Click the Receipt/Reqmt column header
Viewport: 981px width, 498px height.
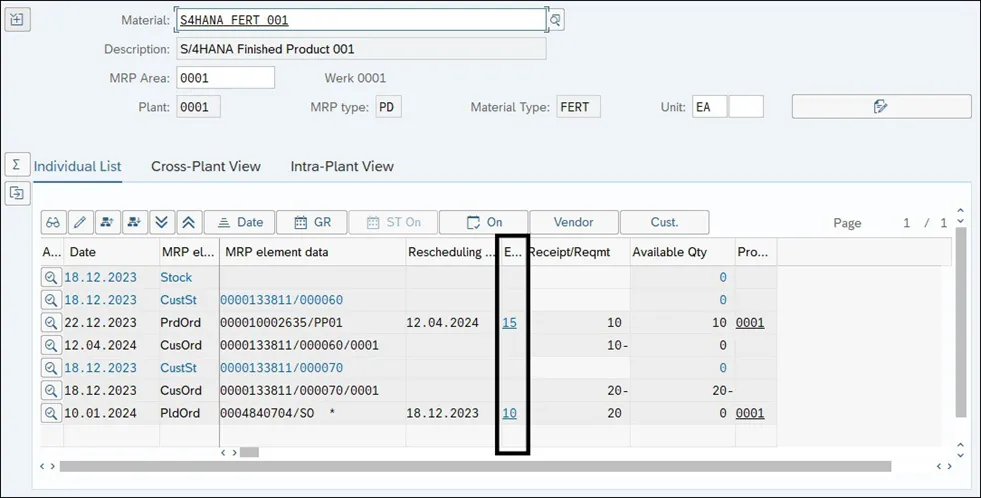click(579, 252)
